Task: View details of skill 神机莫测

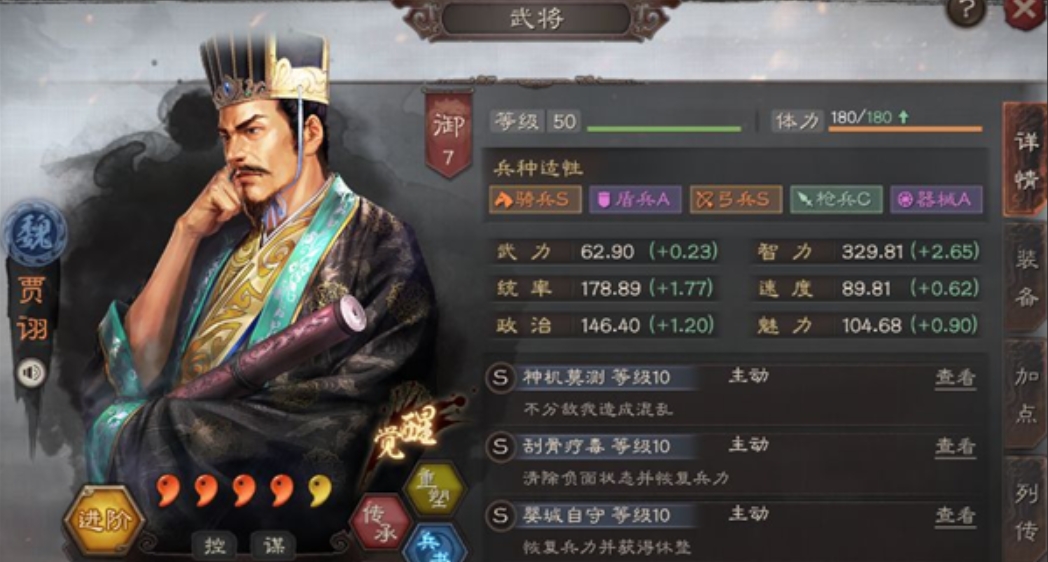Action: click(x=955, y=378)
